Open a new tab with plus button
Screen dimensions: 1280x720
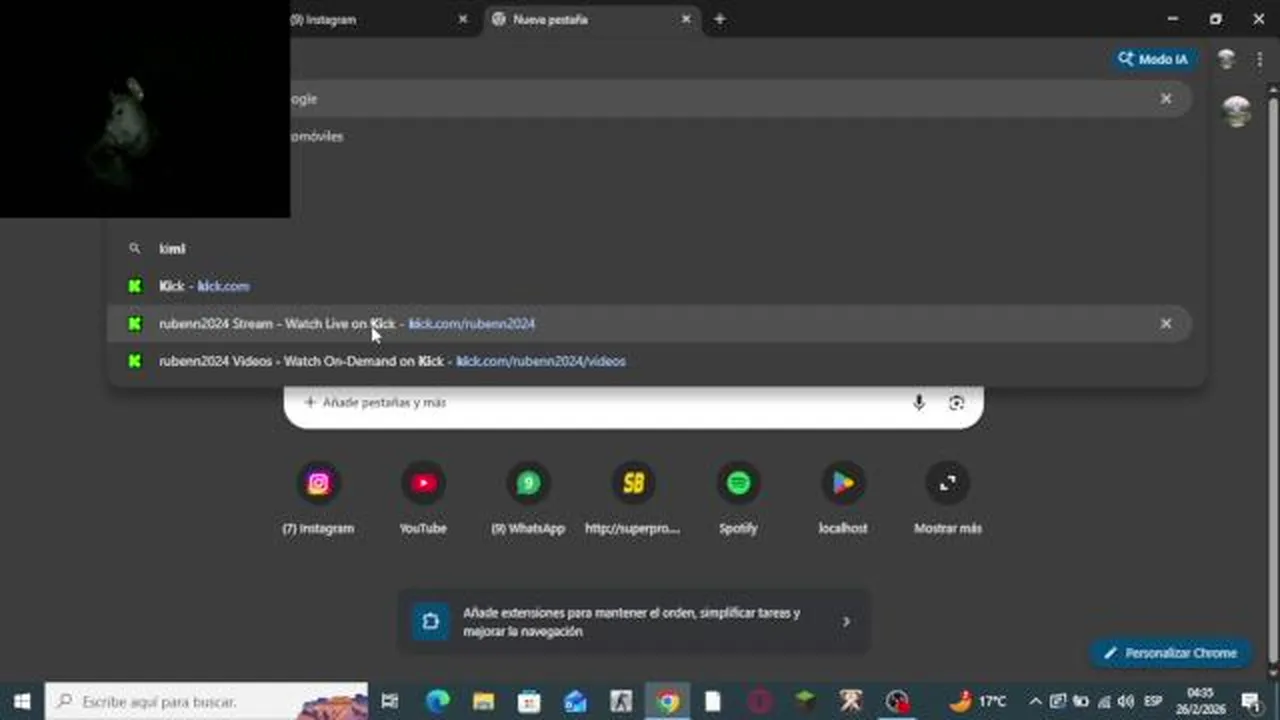click(x=719, y=19)
